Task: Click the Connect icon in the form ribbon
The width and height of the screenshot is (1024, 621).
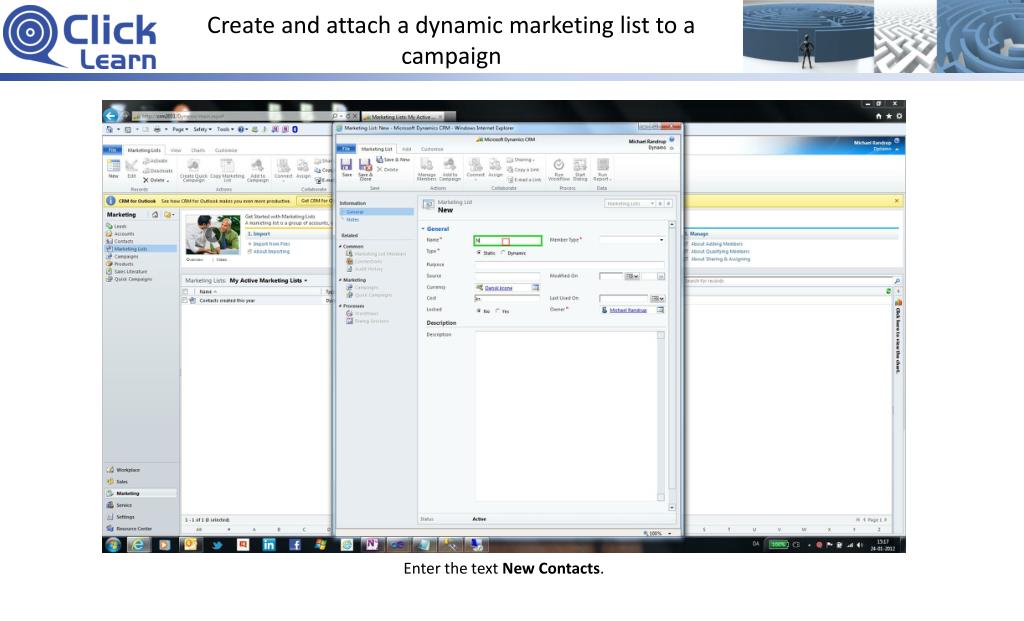Action: 475,168
